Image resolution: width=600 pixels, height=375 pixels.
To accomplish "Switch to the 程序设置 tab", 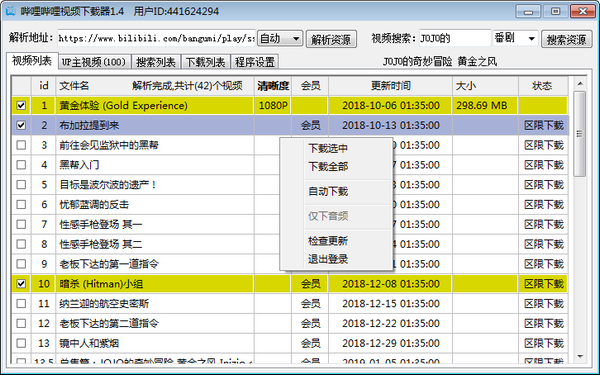I will 255,62.
